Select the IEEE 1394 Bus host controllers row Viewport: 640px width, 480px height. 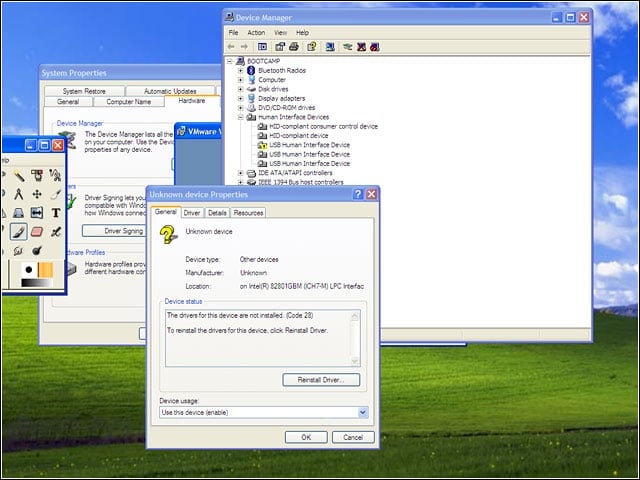[301, 182]
